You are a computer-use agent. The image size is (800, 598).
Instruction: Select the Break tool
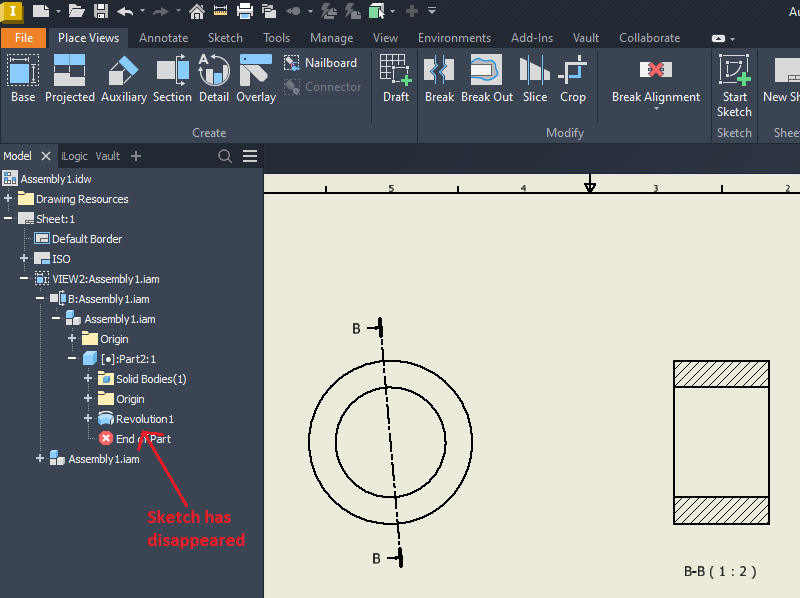[x=439, y=79]
